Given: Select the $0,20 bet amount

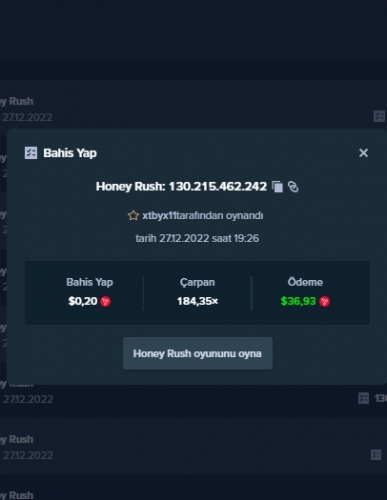Looking at the screenshot, I should [x=83, y=301].
